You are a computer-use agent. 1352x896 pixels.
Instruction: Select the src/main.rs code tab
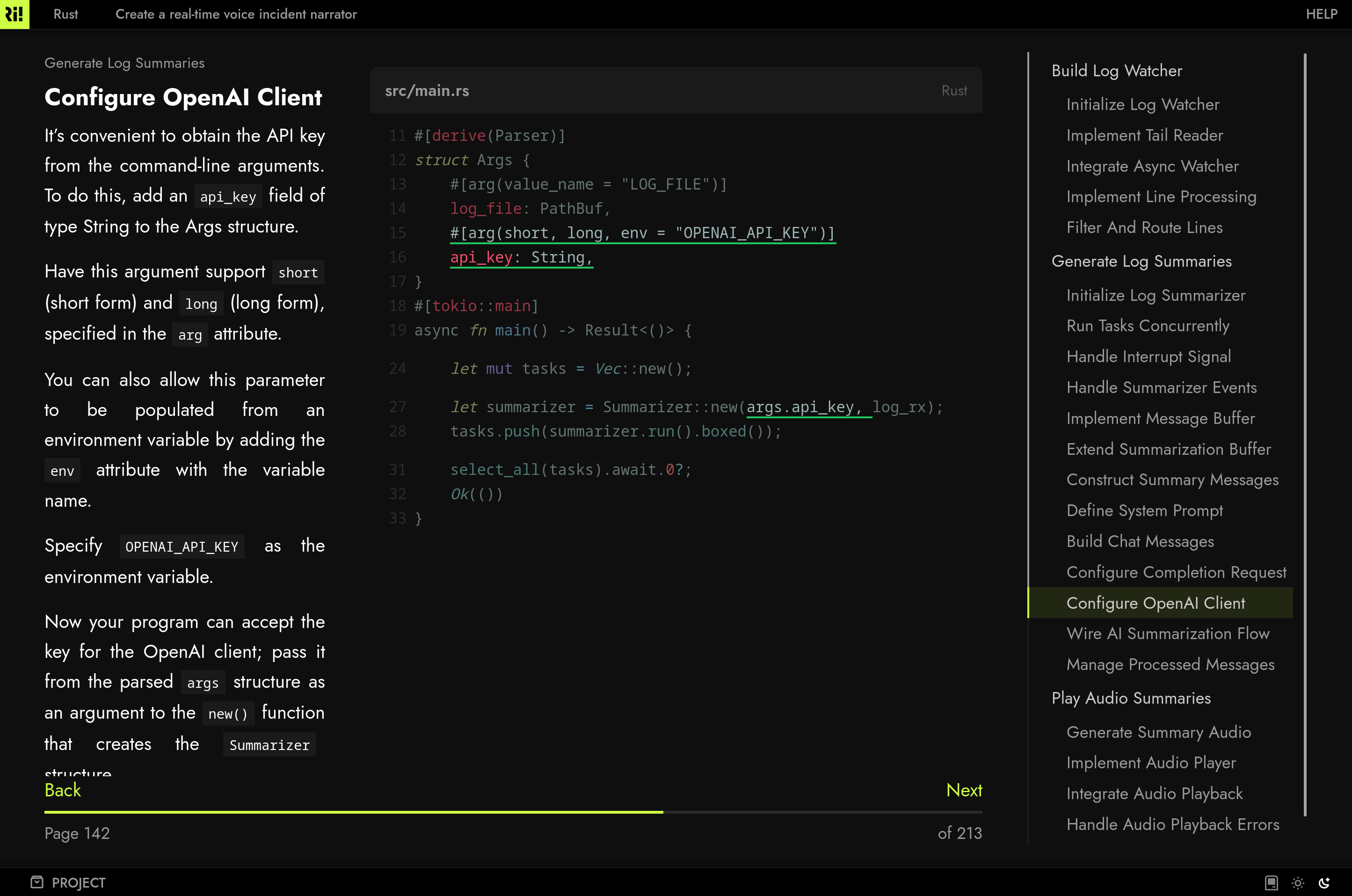click(x=427, y=90)
